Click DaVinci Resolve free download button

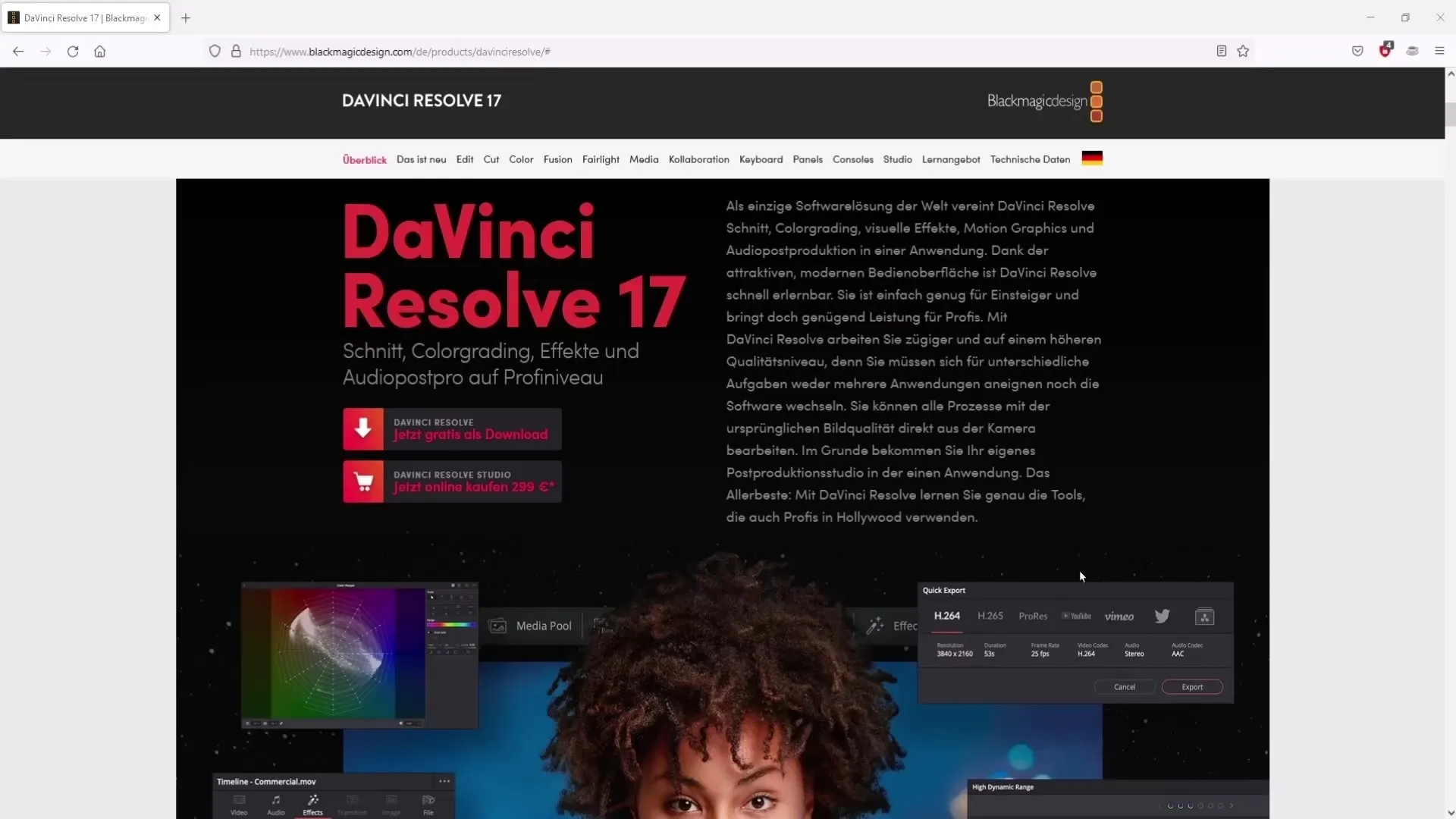click(x=452, y=428)
